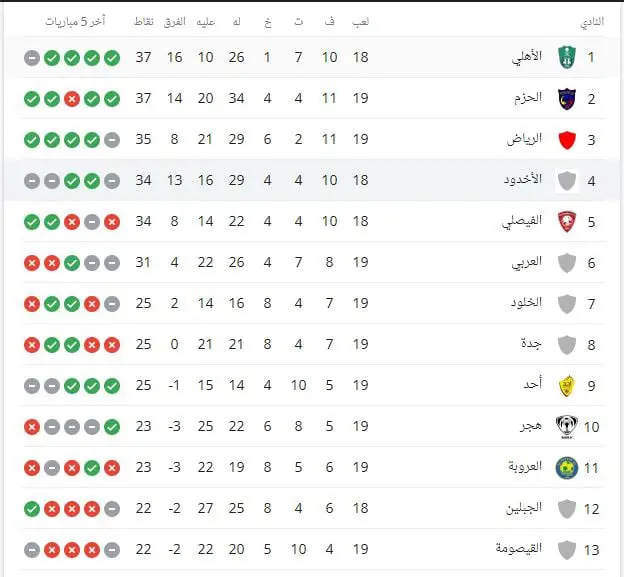Image resolution: width=624 pixels, height=577 pixels.
Task: Select the gray draw icon in الأهلي form
Action: coord(32,58)
